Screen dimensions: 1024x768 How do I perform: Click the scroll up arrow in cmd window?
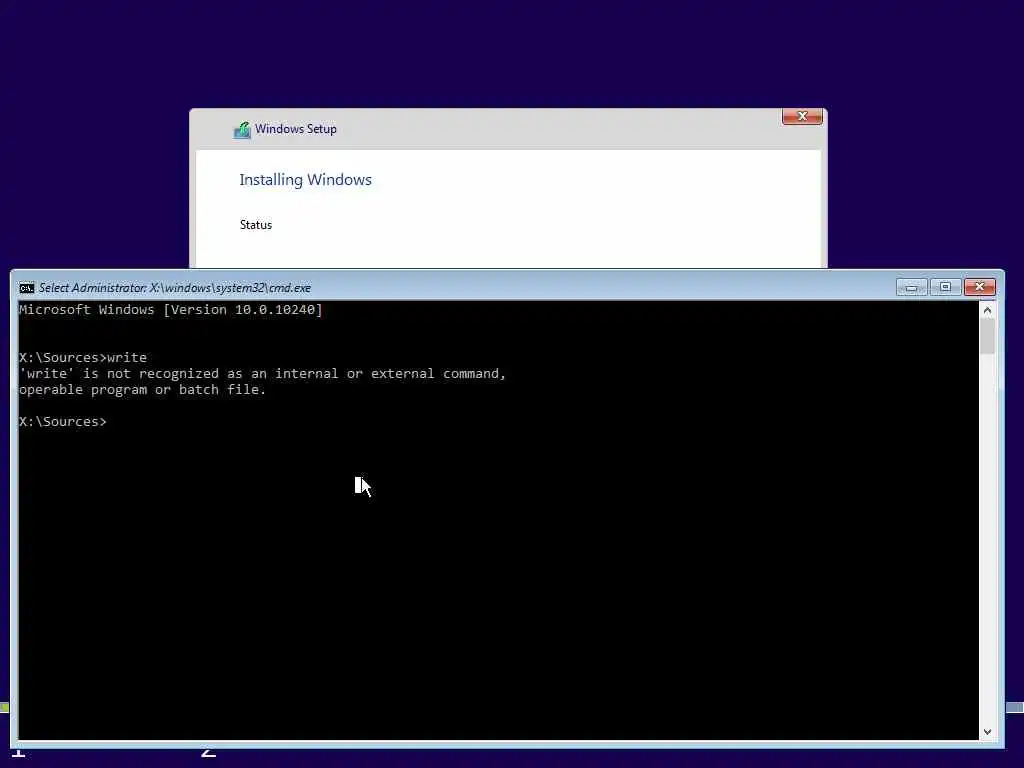987,310
